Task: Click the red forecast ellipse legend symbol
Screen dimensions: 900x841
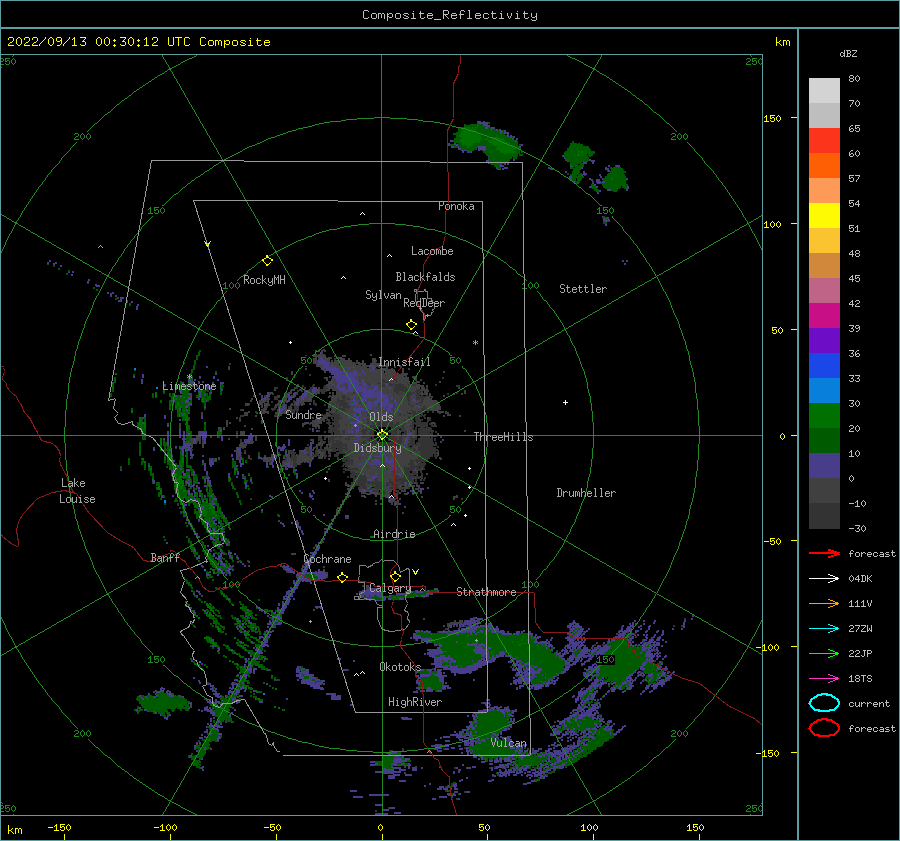Action: click(x=824, y=728)
